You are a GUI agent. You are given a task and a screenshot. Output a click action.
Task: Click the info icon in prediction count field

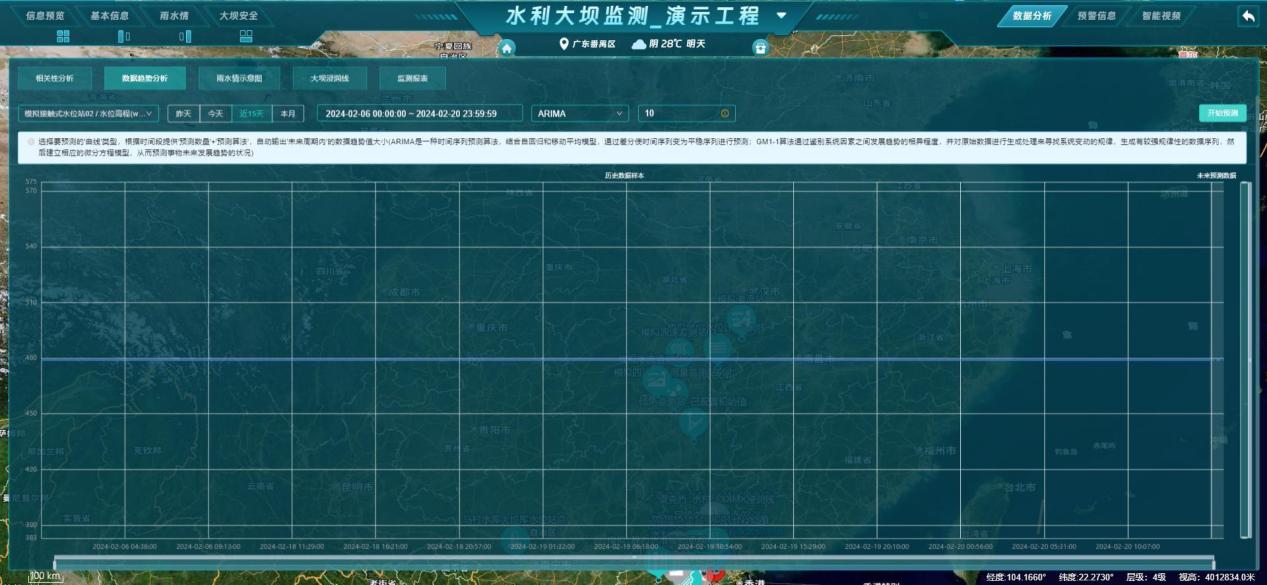point(725,114)
